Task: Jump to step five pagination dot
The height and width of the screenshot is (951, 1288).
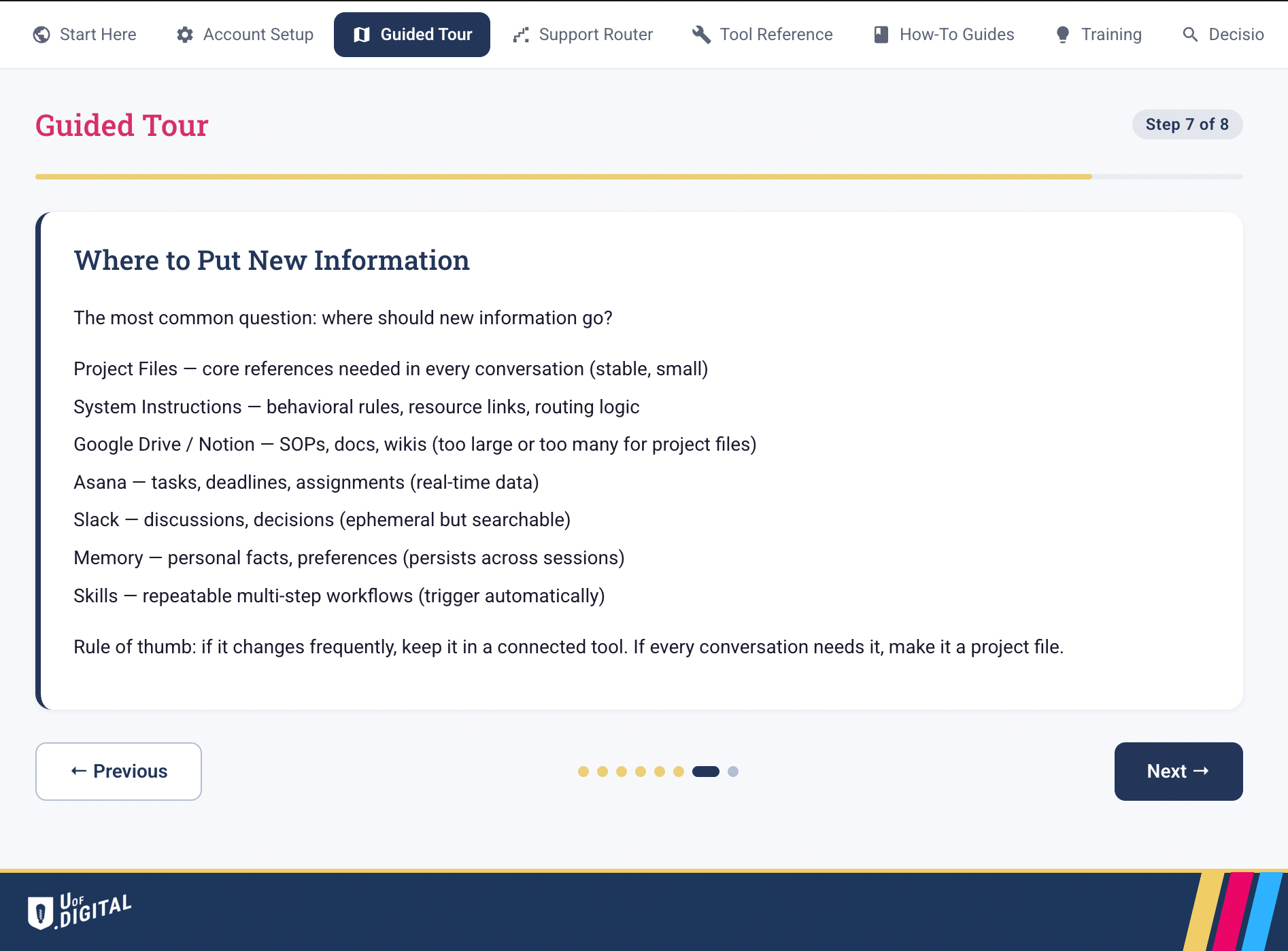Action: click(660, 772)
